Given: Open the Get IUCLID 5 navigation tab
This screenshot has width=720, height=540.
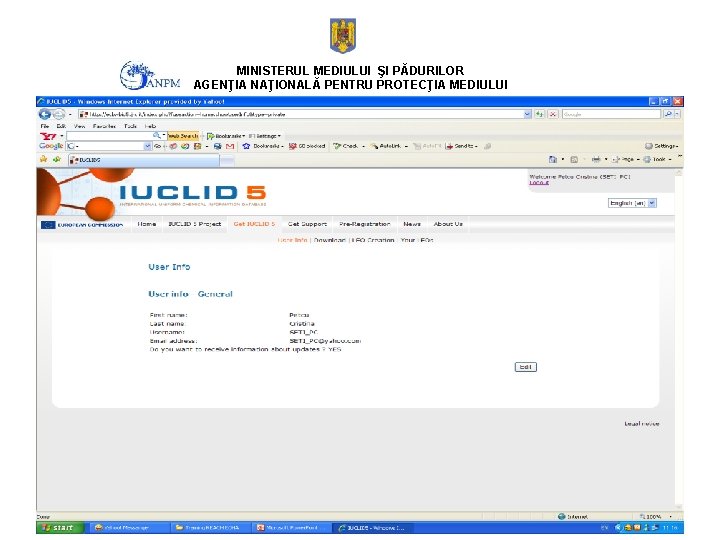Looking at the screenshot, I should tap(254, 224).
